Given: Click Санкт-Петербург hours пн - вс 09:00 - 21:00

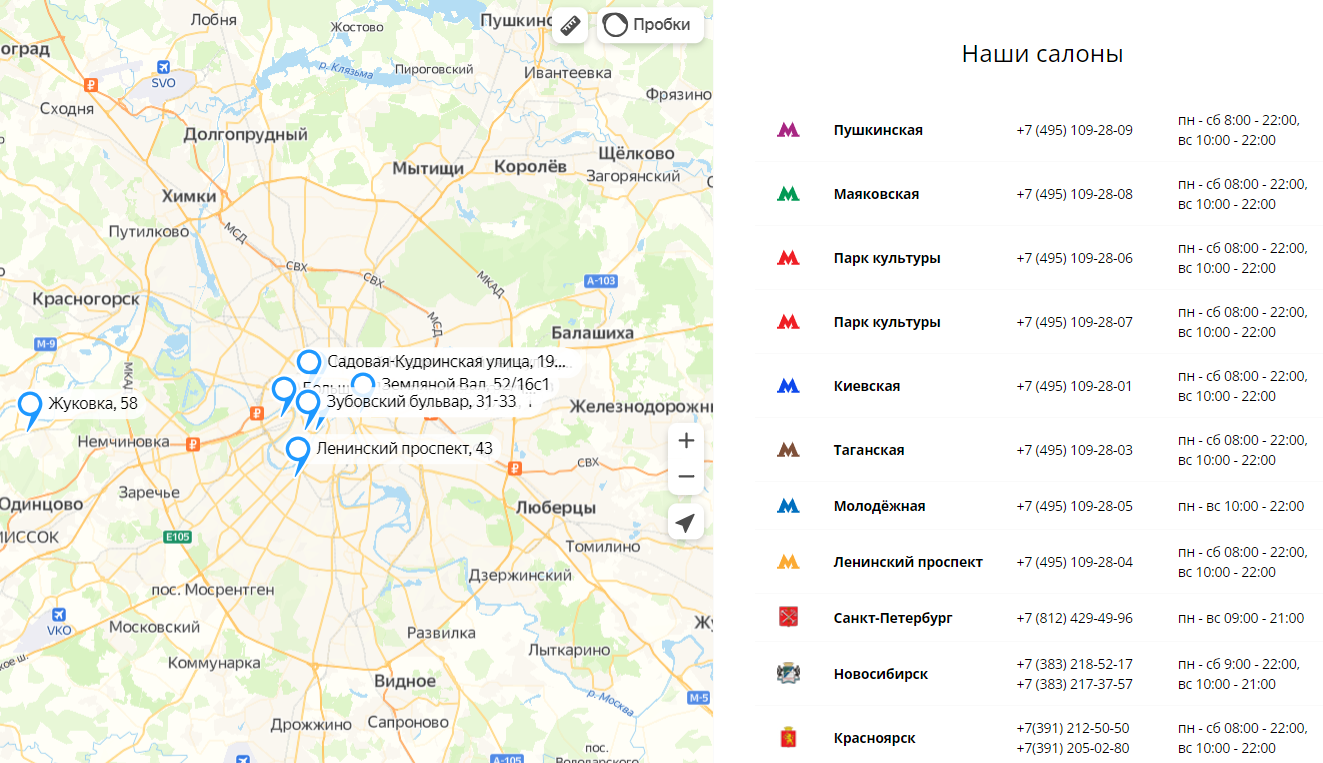Looking at the screenshot, I should click(1241, 618).
